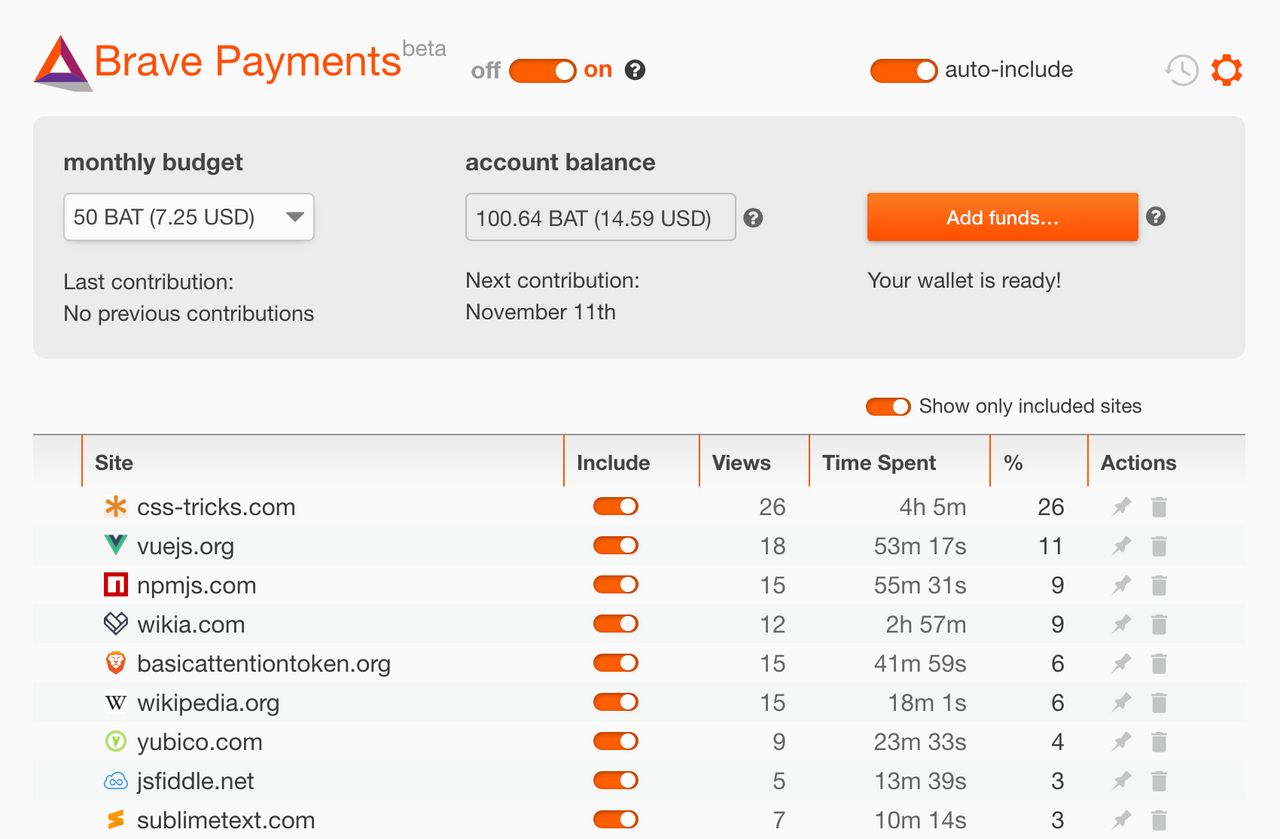Click help icon beside Add funds
Image resolution: width=1280 pixels, height=839 pixels.
coord(1156,216)
